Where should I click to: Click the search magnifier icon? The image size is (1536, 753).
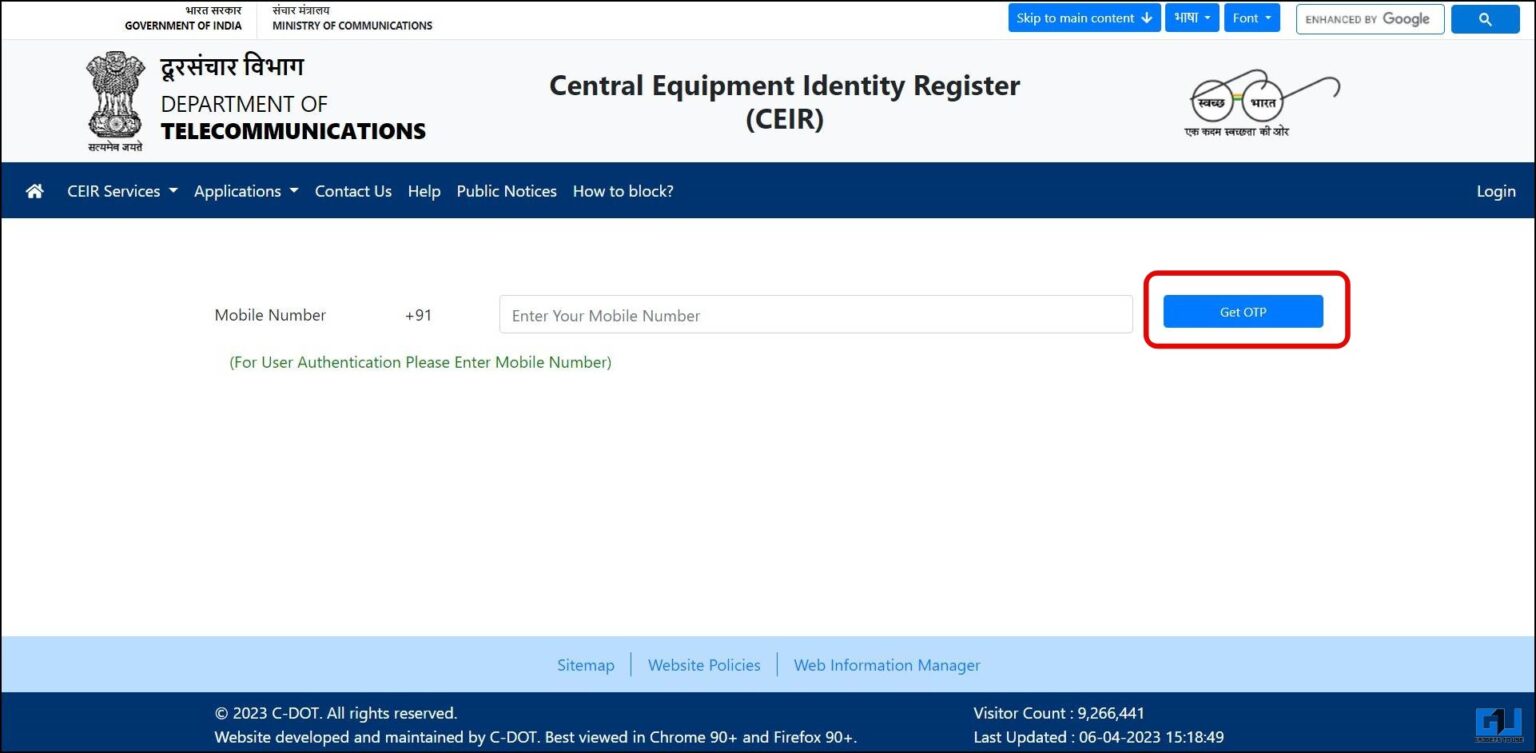click(1485, 18)
